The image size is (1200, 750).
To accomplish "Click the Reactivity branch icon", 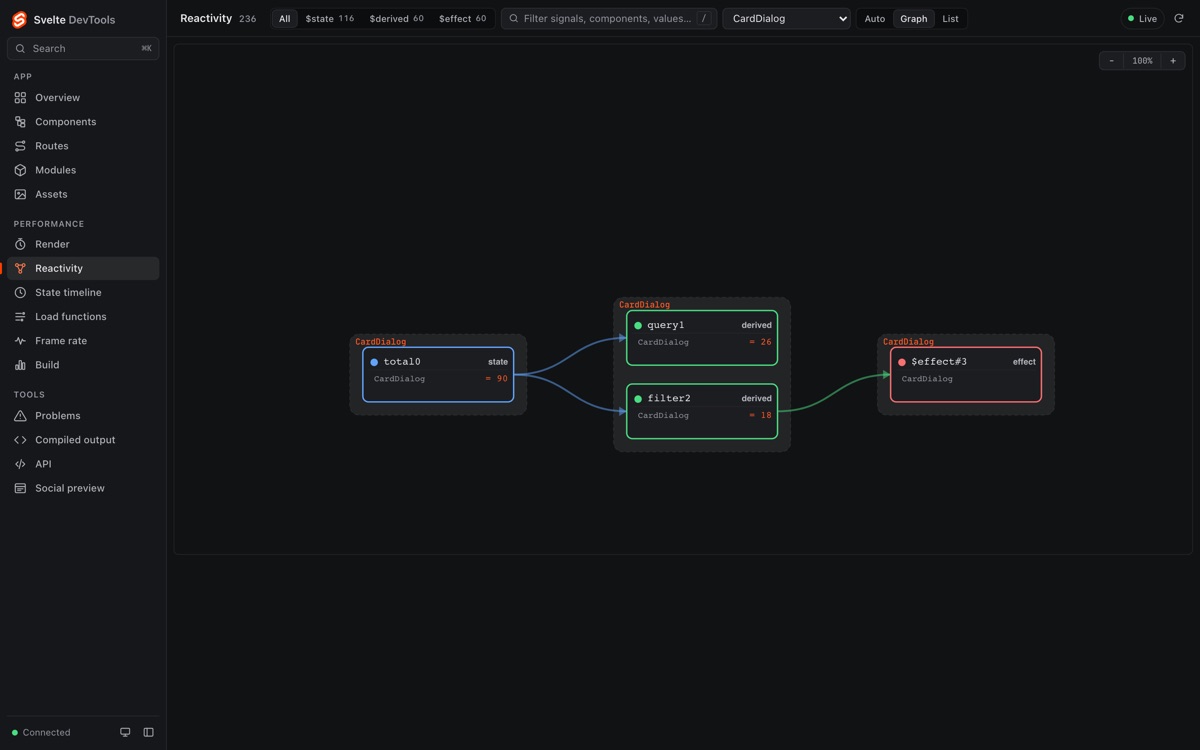I will click(x=20, y=268).
